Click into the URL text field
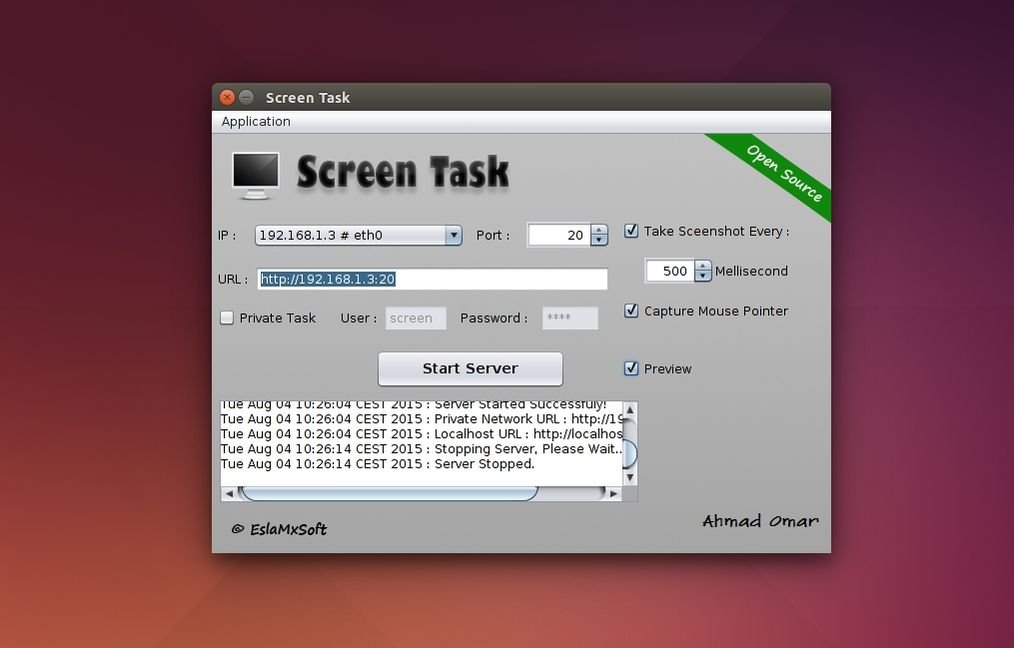1014x648 pixels. tap(432, 279)
